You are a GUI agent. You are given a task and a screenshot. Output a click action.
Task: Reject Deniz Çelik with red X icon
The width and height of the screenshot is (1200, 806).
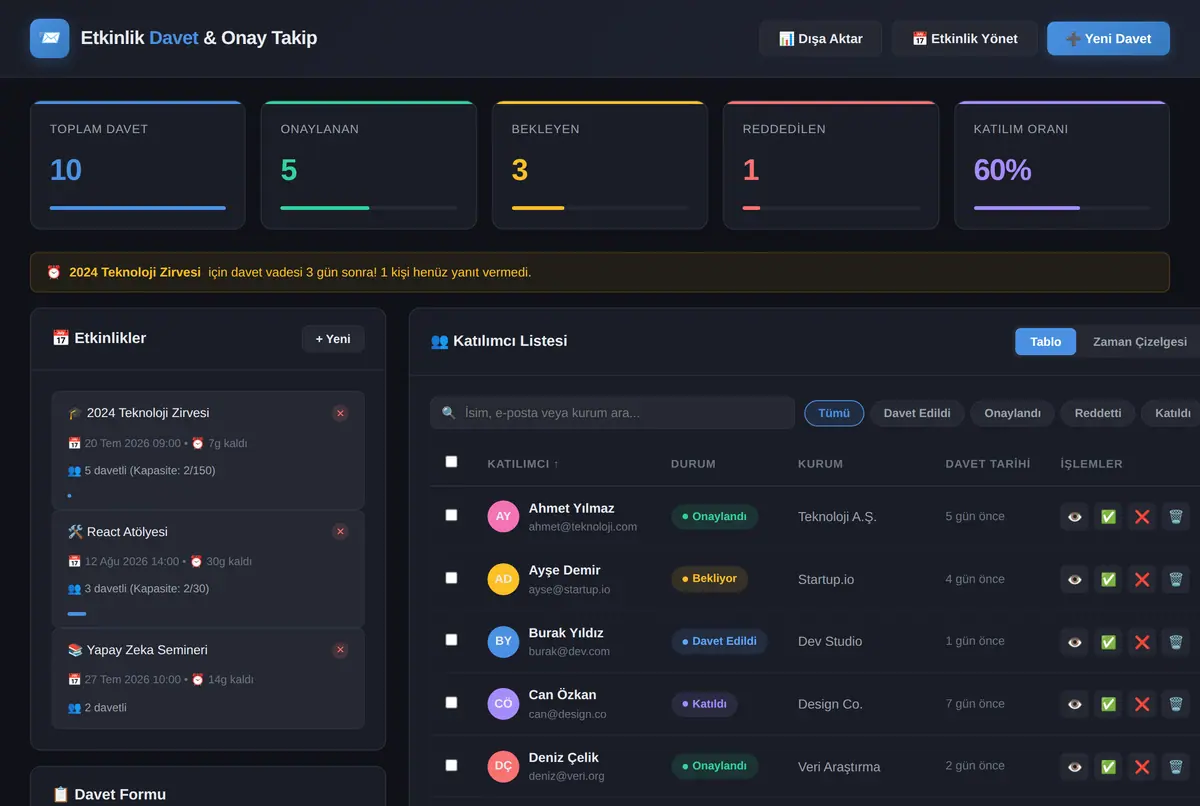tap(1142, 767)
